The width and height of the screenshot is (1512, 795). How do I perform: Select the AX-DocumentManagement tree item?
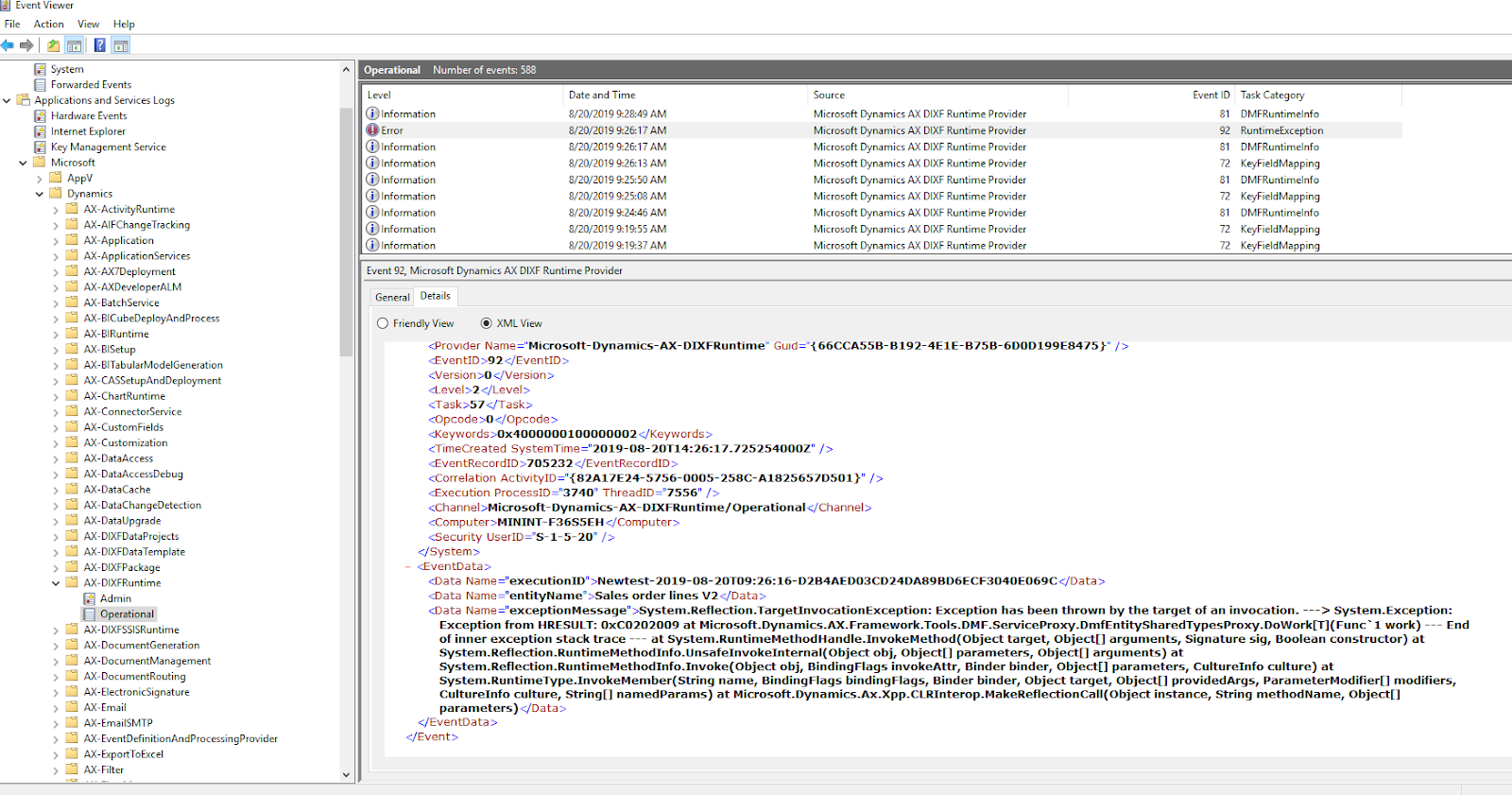click(147, 661)
